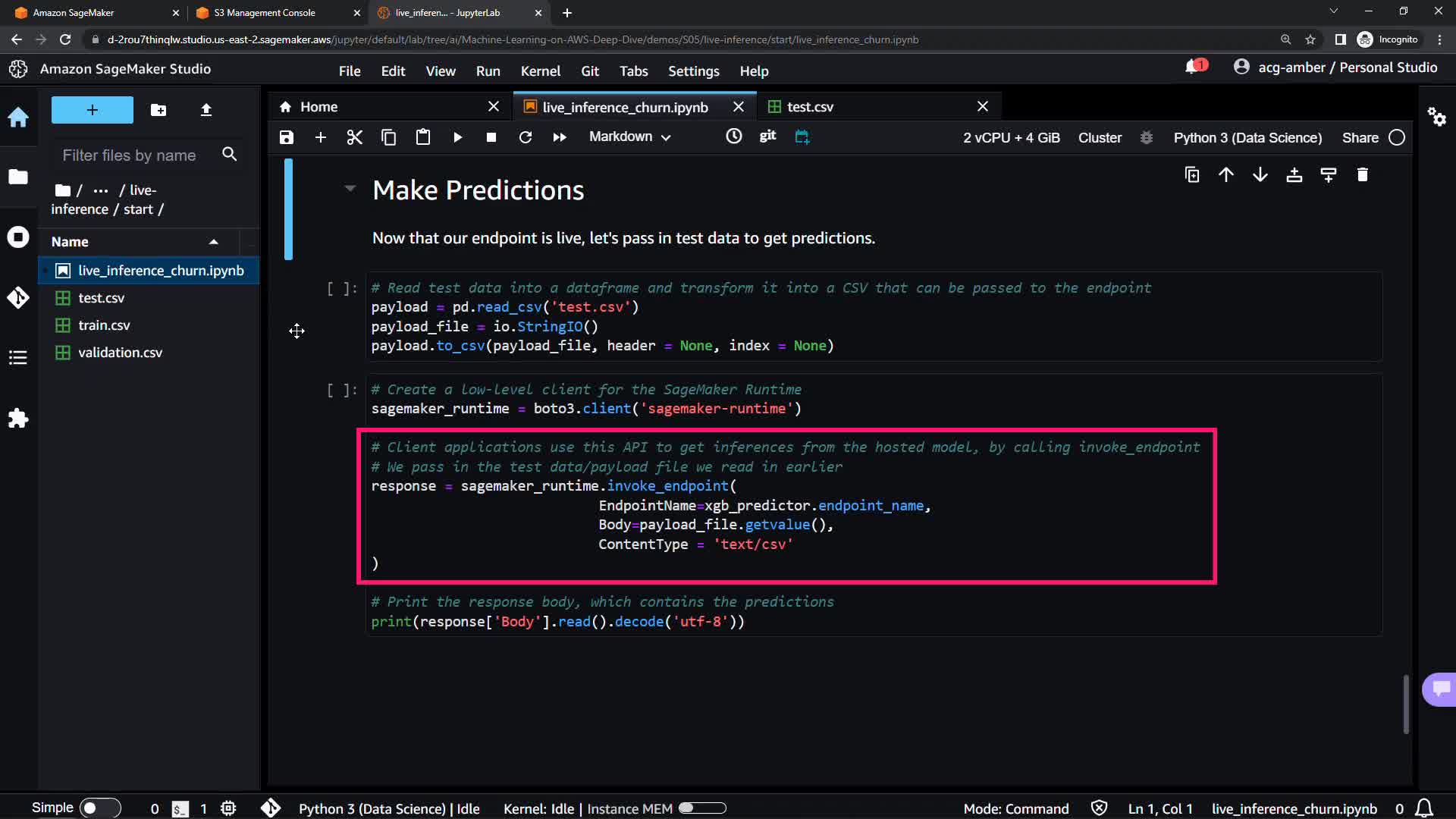Viewport: 1456px width, 819px height.
Task: Restart the kernel with the refresh icon
Action: click(x=525, y=137)
